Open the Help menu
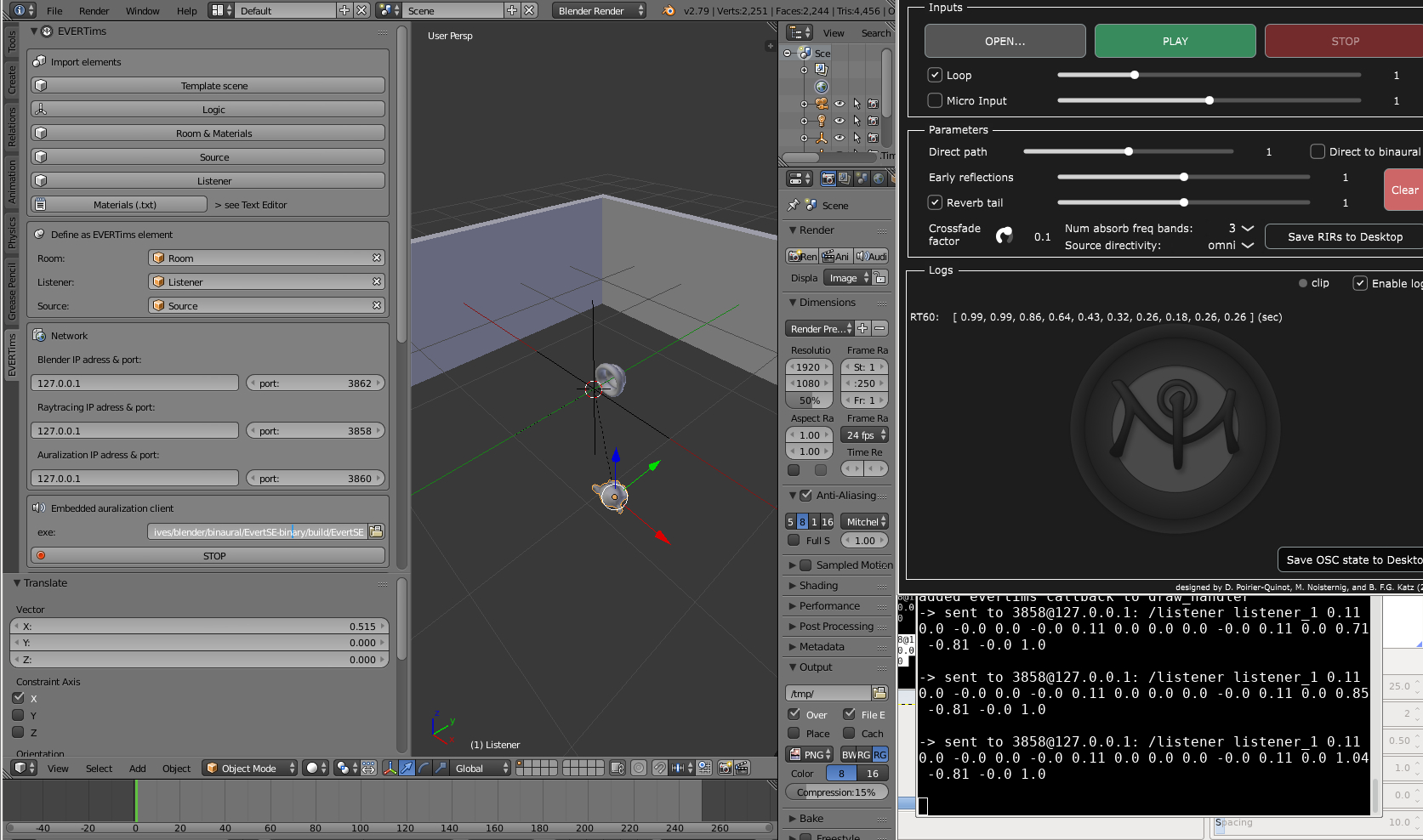 point(187,11)
